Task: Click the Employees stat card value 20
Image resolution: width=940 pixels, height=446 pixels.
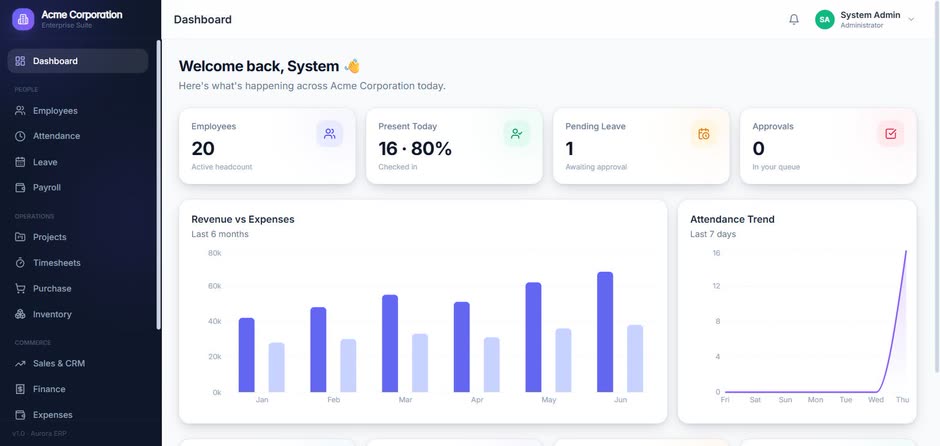Action: pyautogui.click(x=203, y=148)
